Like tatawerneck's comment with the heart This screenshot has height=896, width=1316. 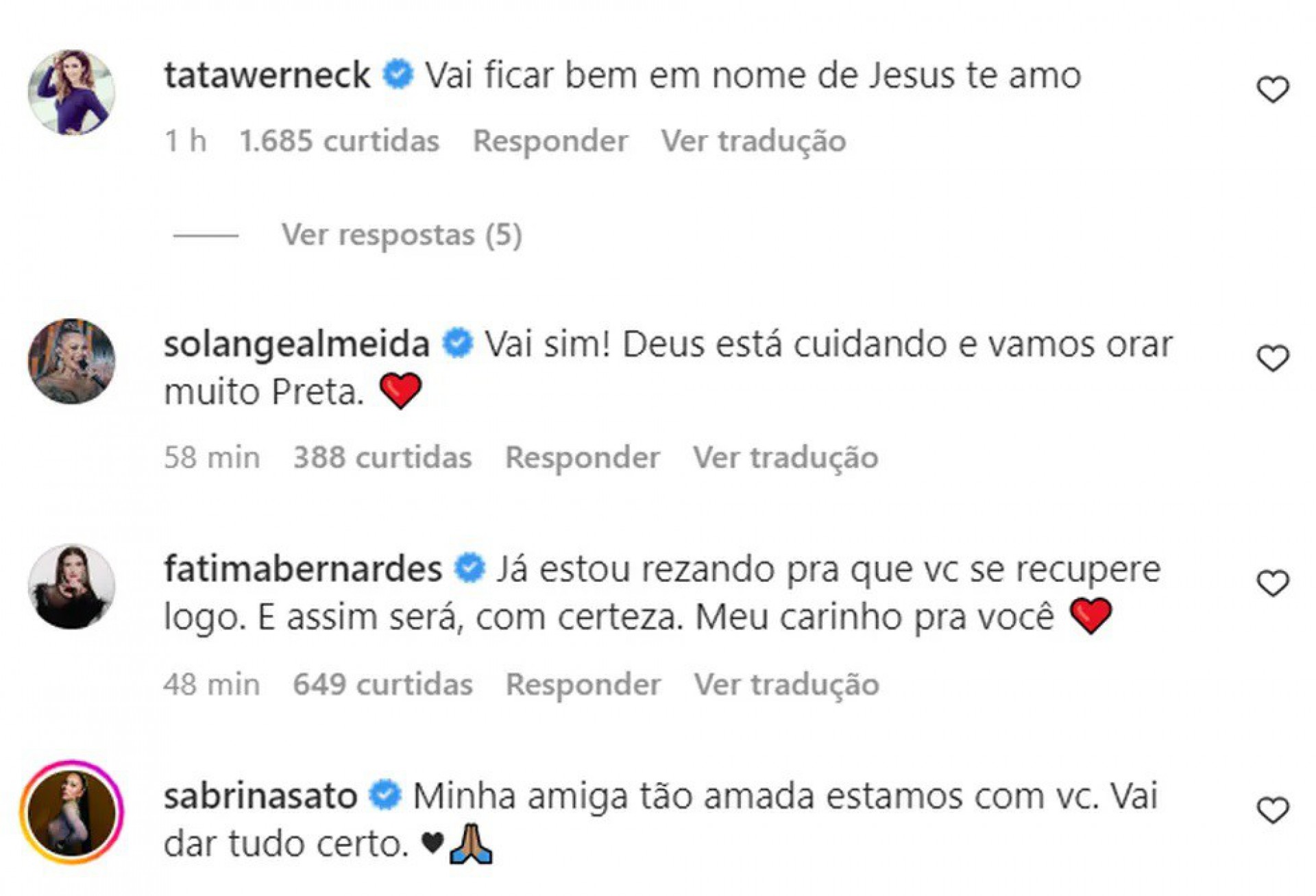click(x=1272, y=90)
